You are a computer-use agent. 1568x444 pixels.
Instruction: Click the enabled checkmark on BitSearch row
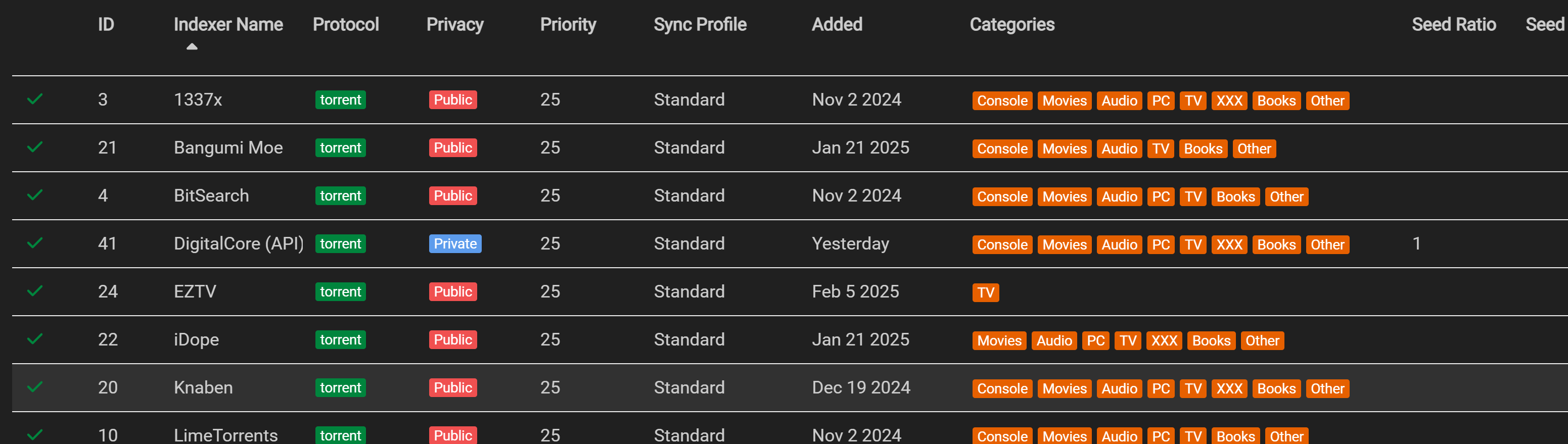coord(35,195)
